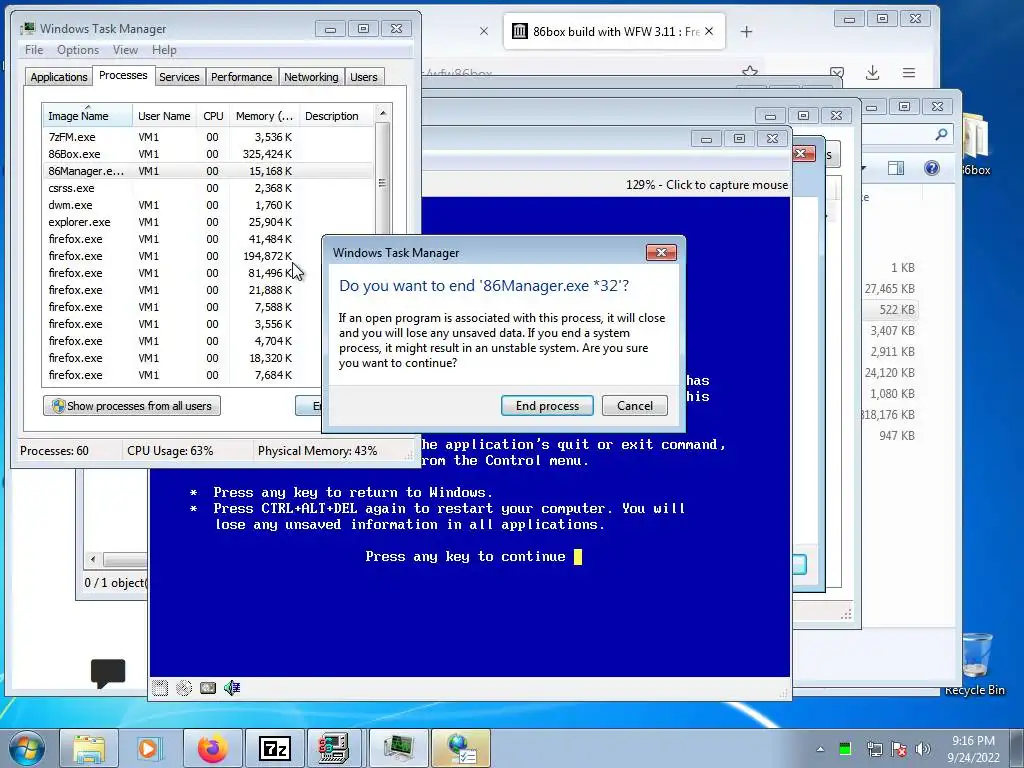Sort processes by Memory column
Screen dimensions: 1024x768
(264, 116)
